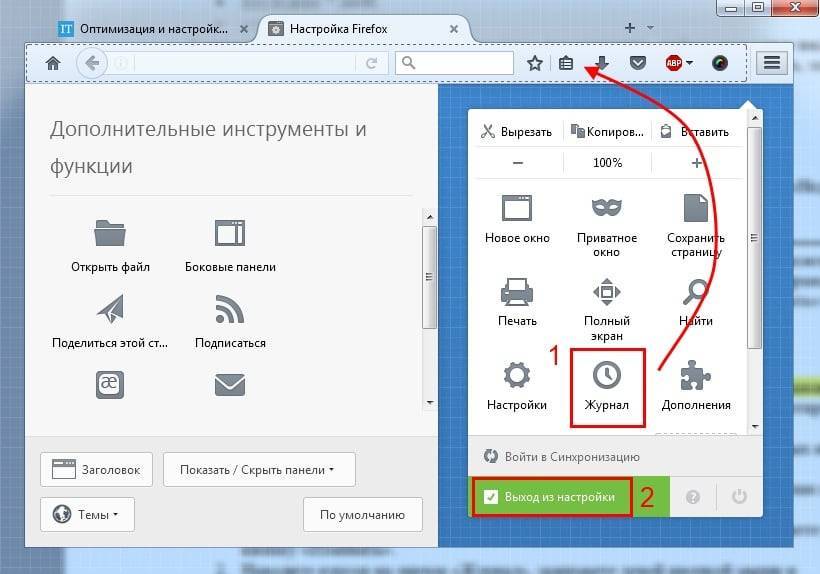The width and height of the screenshot is (820, 574).
Task: Open the Темы dropdown
Action: [x=87, y=514]
